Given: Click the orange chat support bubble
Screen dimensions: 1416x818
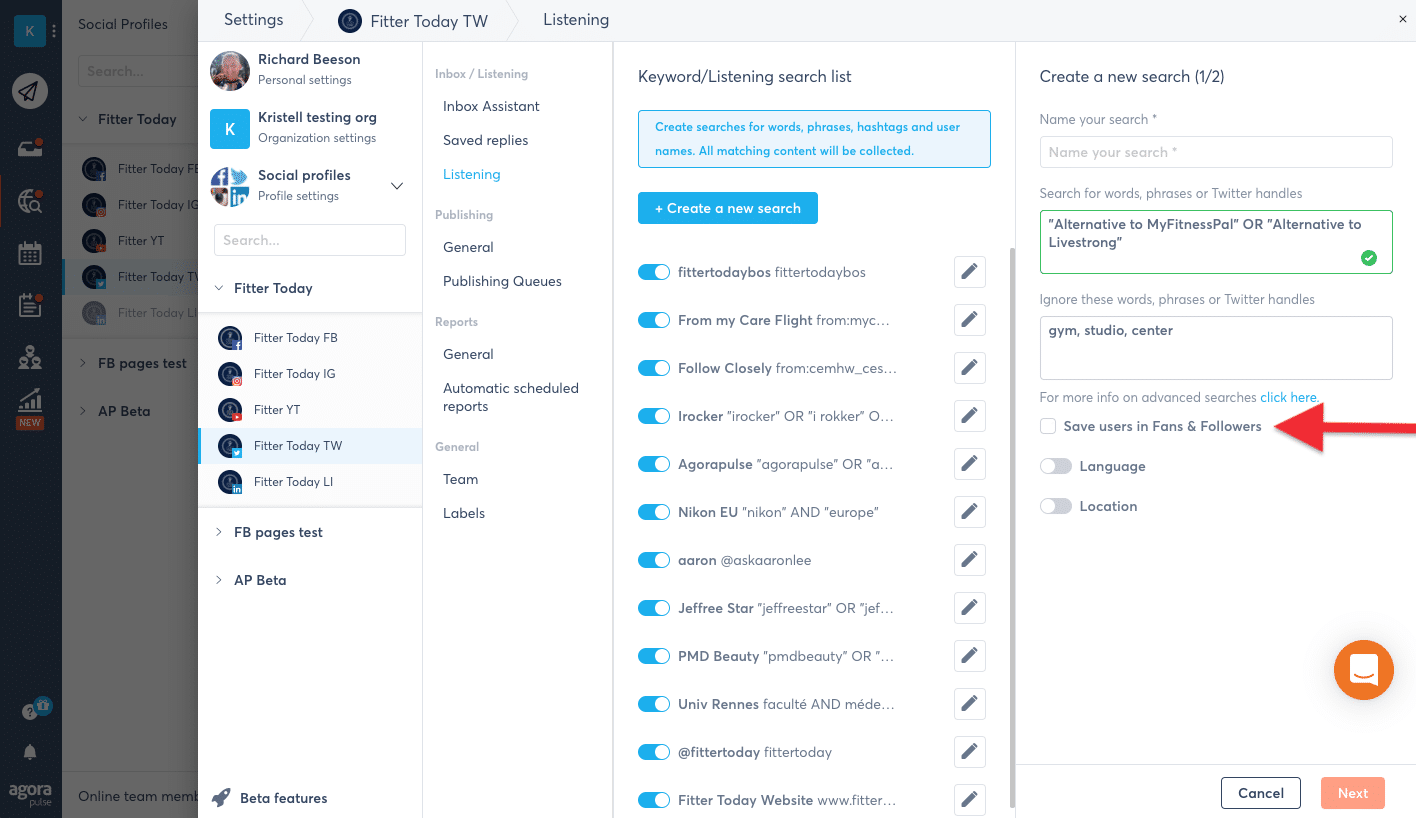Looking at the screenshot, I should (x=1363, y=669).
